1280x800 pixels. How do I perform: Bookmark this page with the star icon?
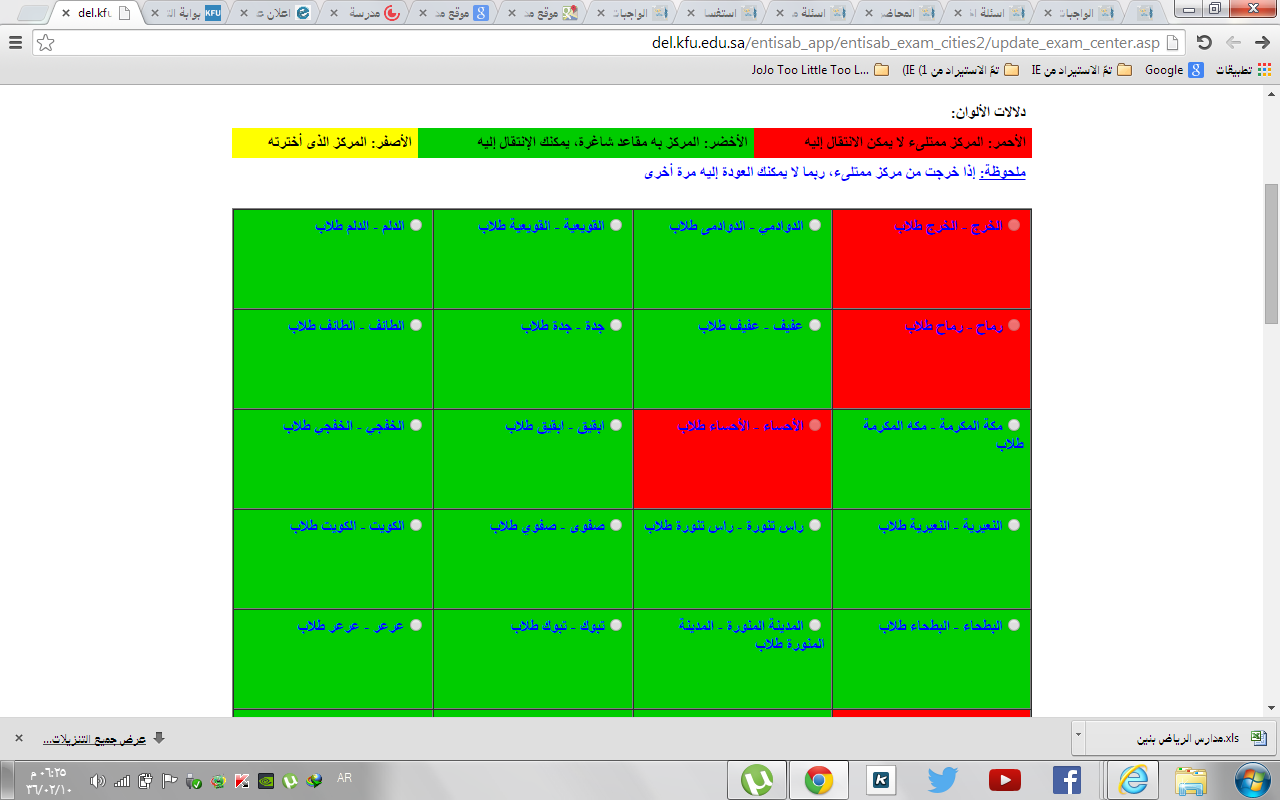point(46,43)
